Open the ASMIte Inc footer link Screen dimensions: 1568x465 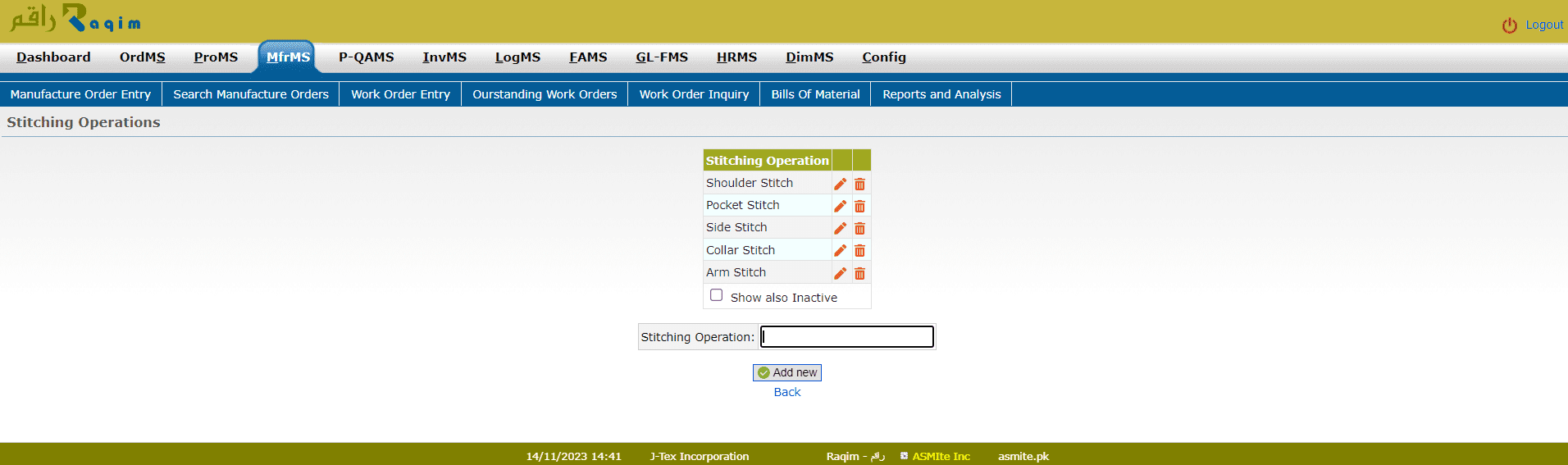[x=941, y=457]
